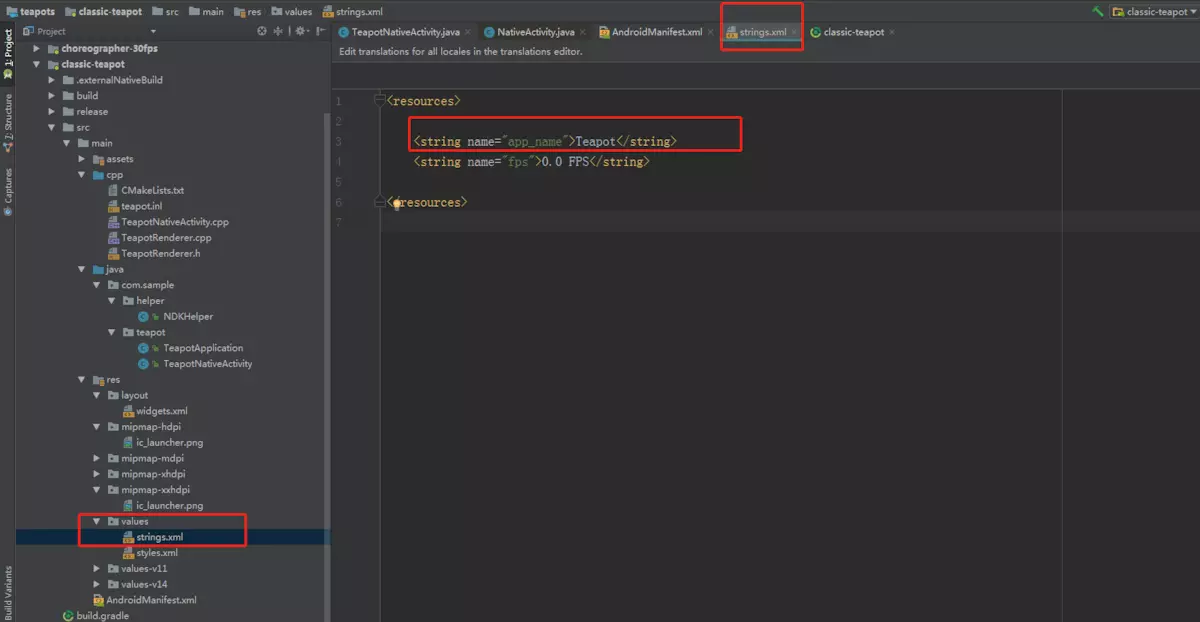Expand the mipmap-mdpi folder

click(97, 458)
